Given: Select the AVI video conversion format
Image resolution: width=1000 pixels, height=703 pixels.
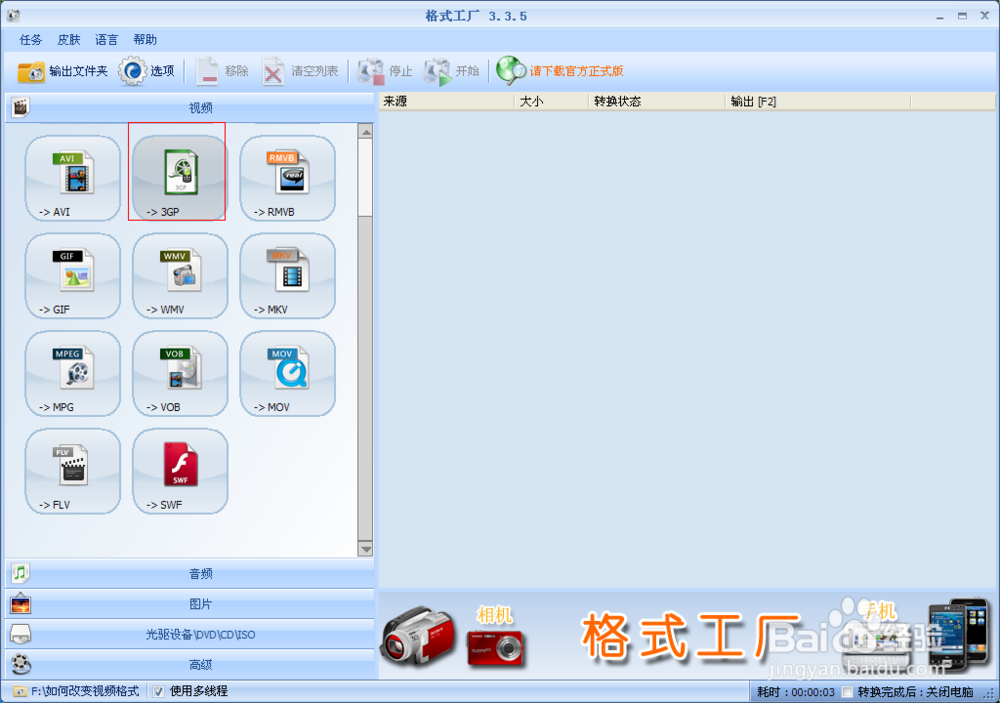Looking at the screenshot, I should point(72,180).
